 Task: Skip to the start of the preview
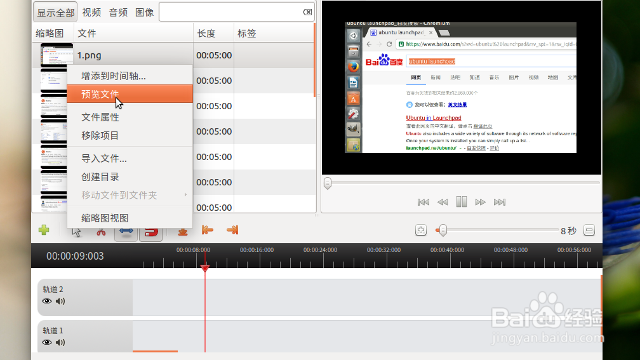(x=423, y=202)
